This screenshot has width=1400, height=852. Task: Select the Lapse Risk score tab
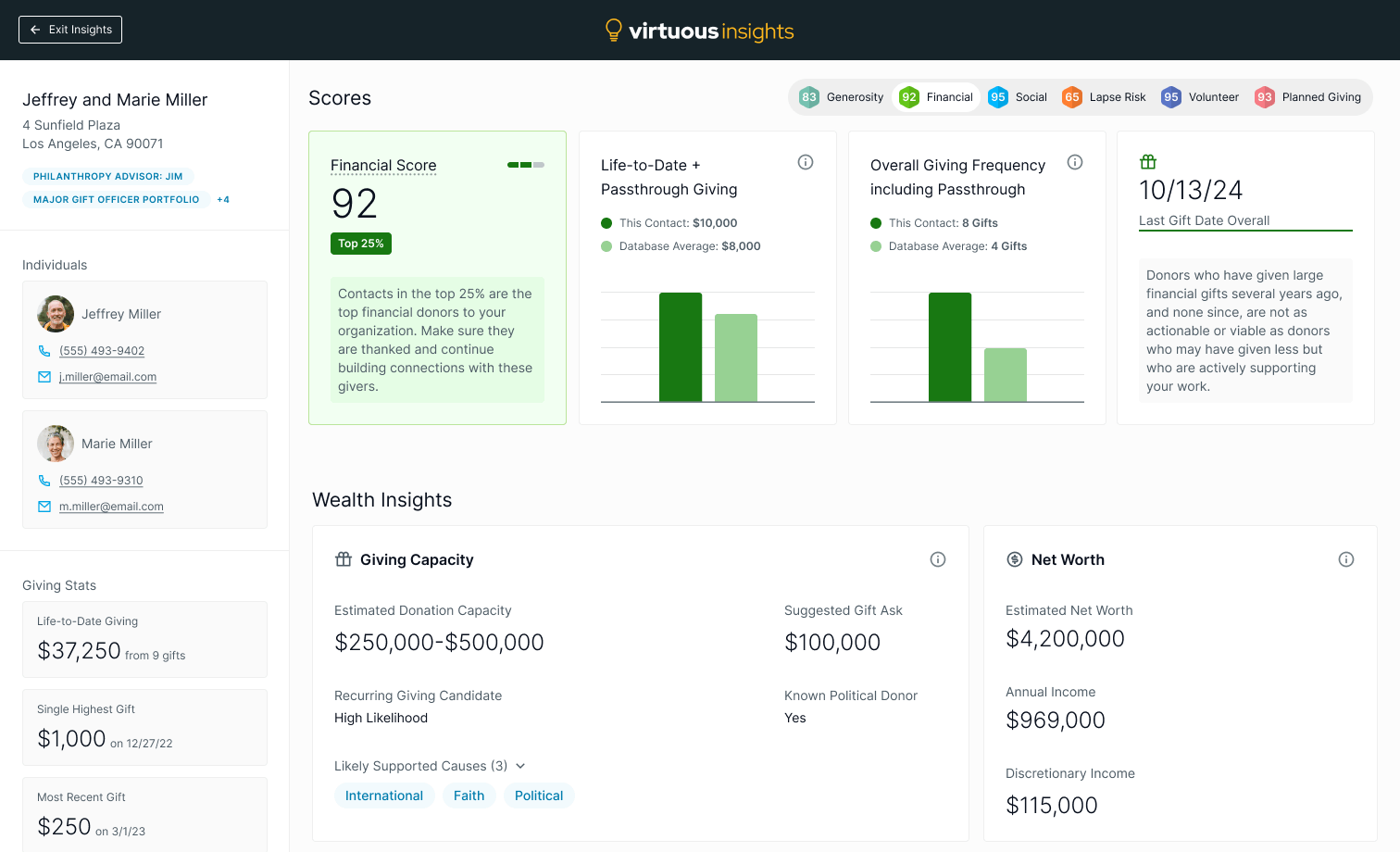coord(1104,97)
